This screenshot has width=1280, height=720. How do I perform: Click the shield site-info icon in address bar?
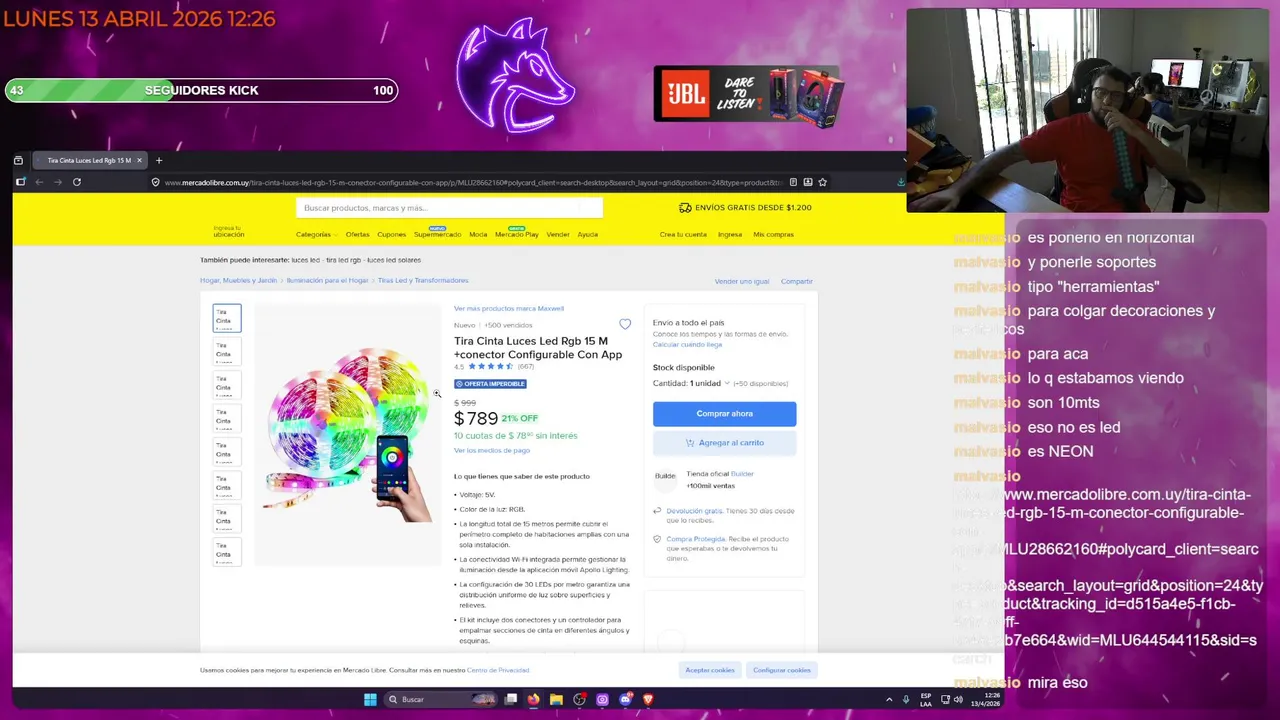pyautogui.click(x=155, y=182)
